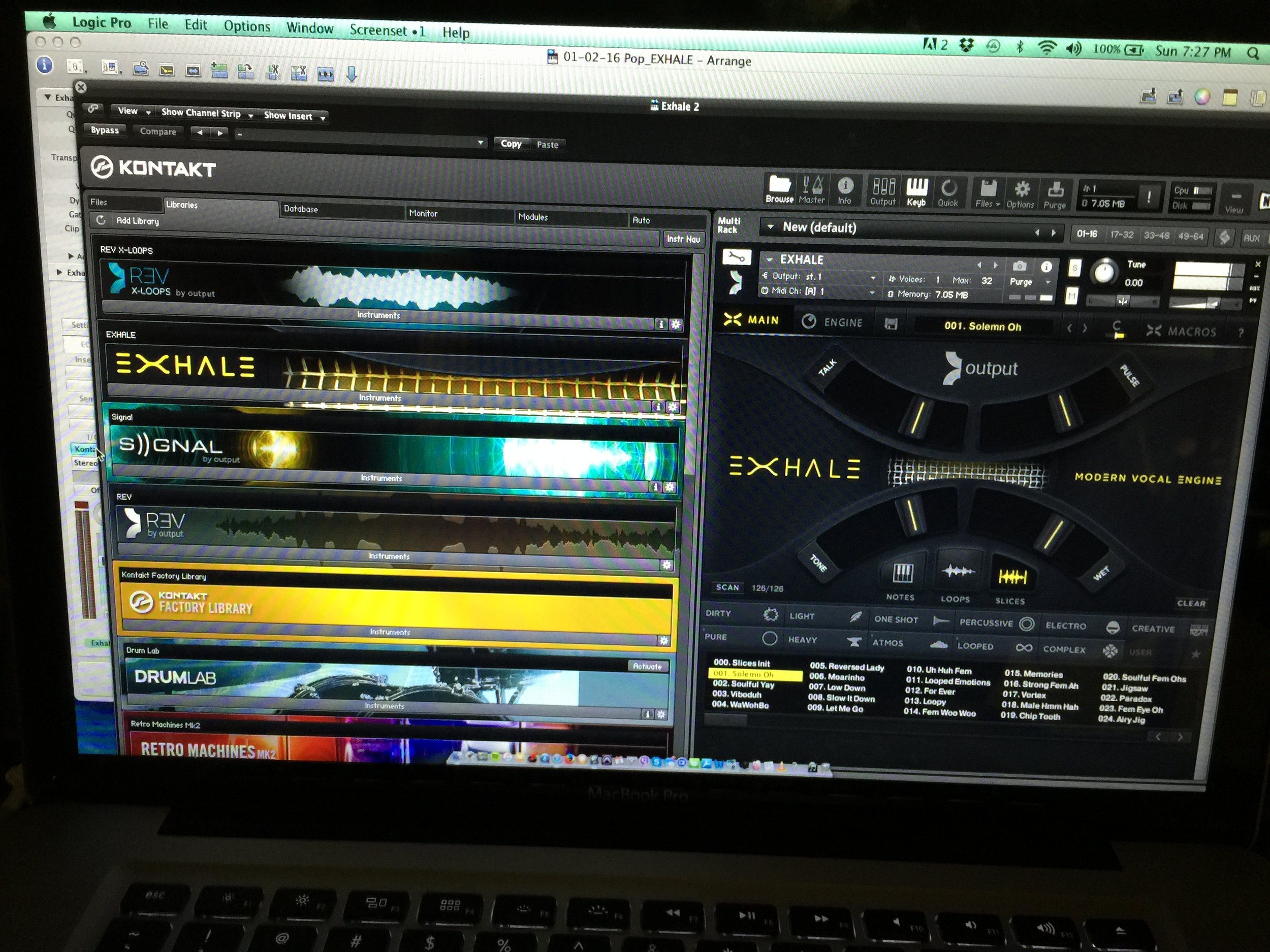Viewport: 1270px width, 952px height.
Task: Click the blue info icon in Logic toolbar
Action: tap(45, 65)
